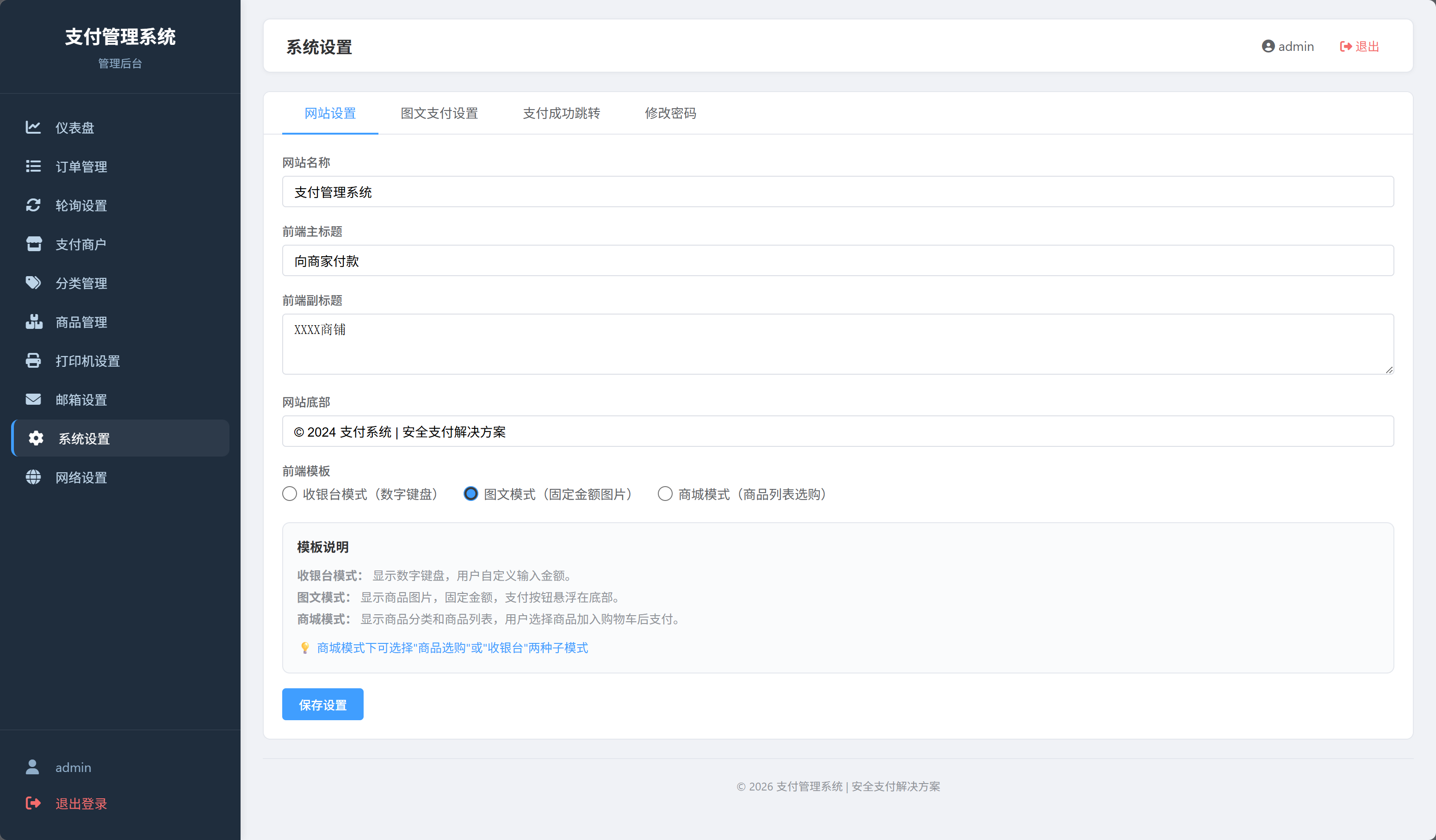The width and height of the screenshot is (1436, 840).
Task: Click admin label in the sidebar footer
Action: pos(73,767)
